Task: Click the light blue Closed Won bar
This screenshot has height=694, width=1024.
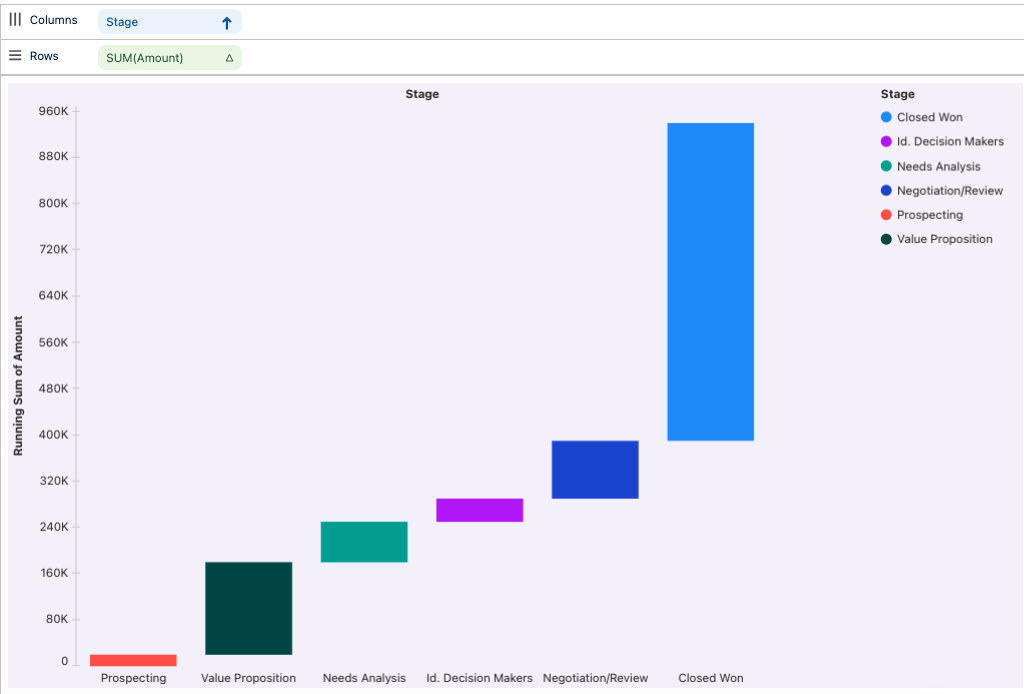Action: (x=711, y=281)
